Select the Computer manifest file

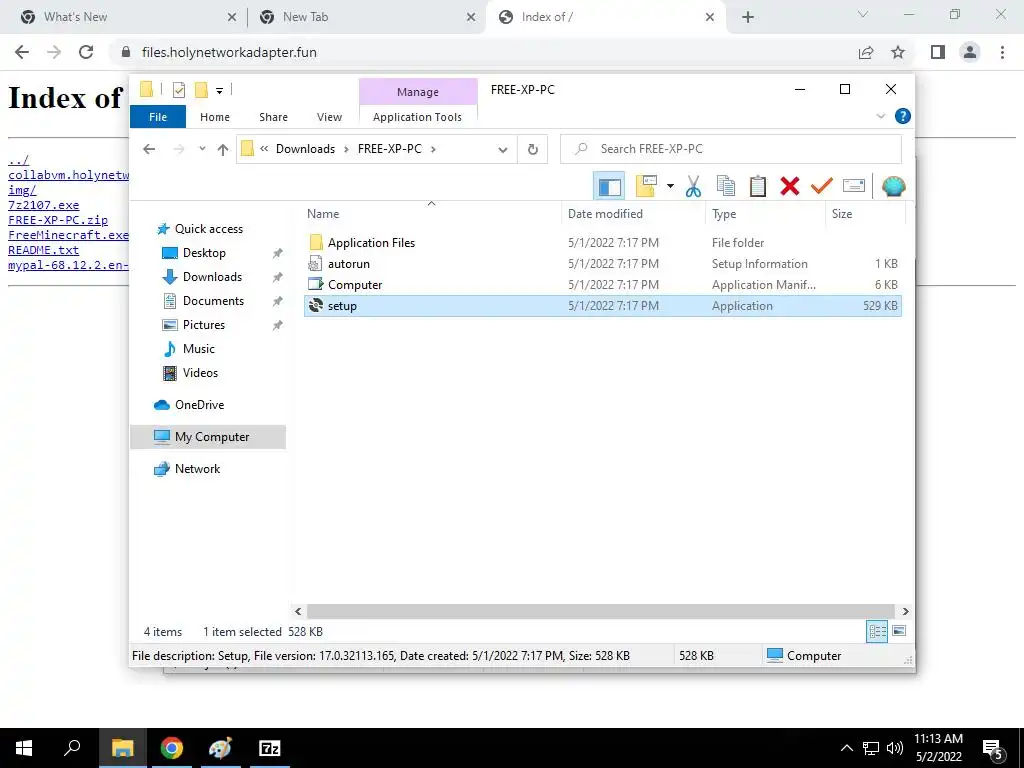(x=602, y=285)
